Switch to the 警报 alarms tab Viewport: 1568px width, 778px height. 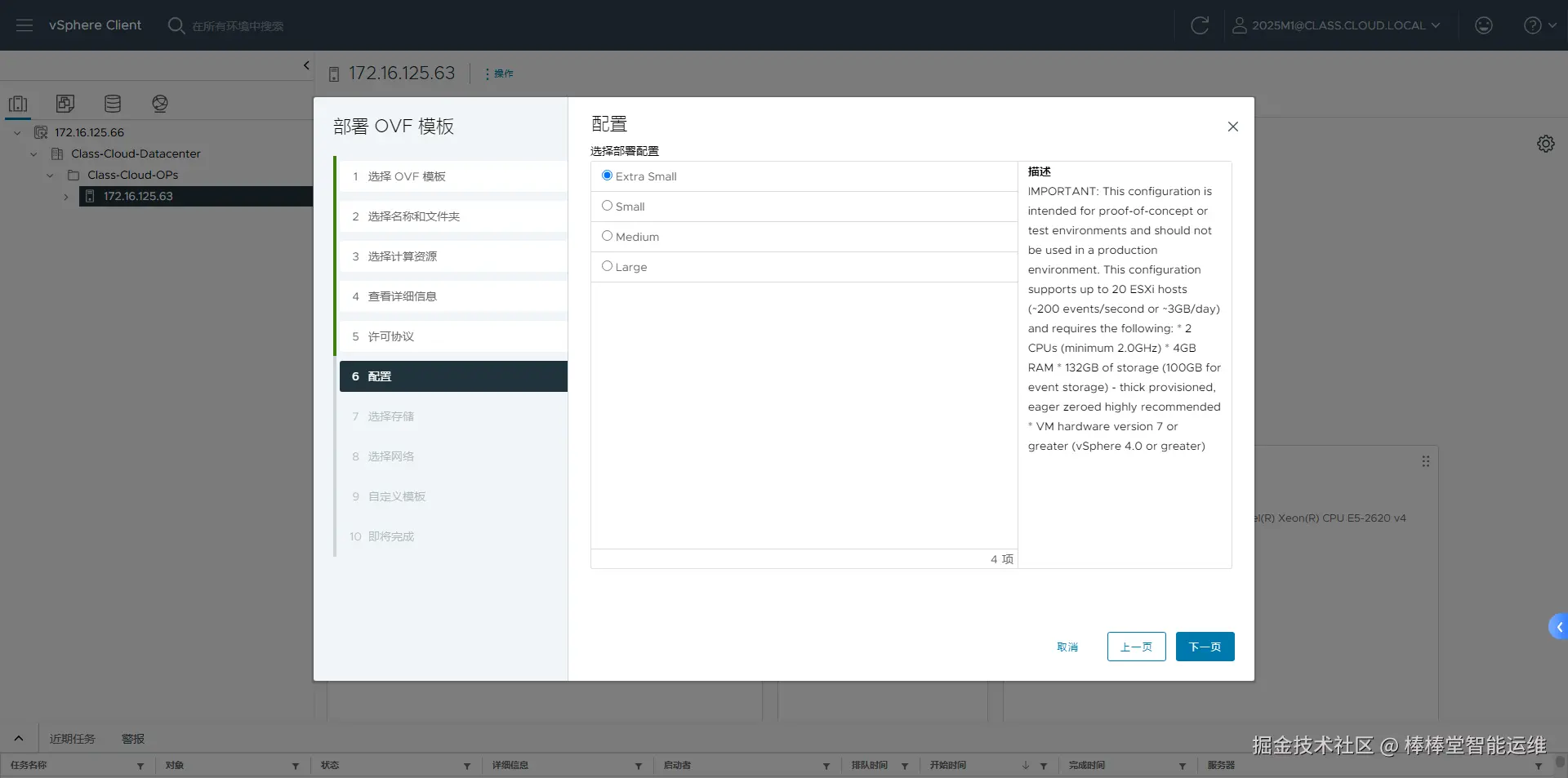[x=133, y=739]
